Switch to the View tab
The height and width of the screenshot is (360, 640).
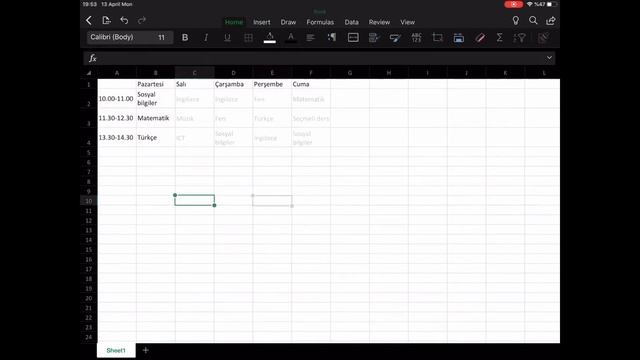(x=407, y=22)
